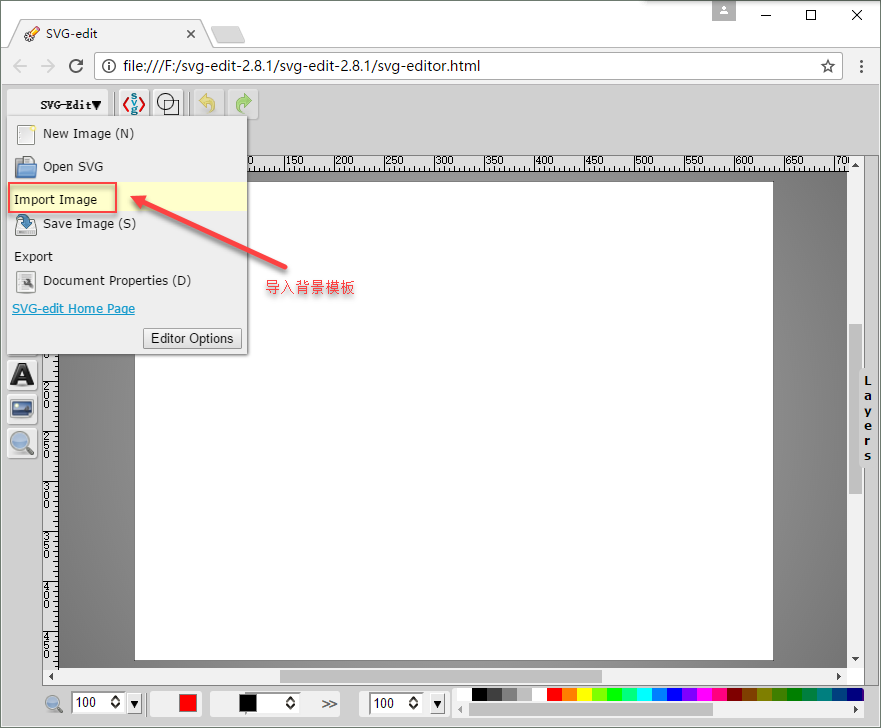Image resolution: width=881 pixels, height=728 pixels.
Task: Toggle wireframe mode icon
Action: (167, 104)
